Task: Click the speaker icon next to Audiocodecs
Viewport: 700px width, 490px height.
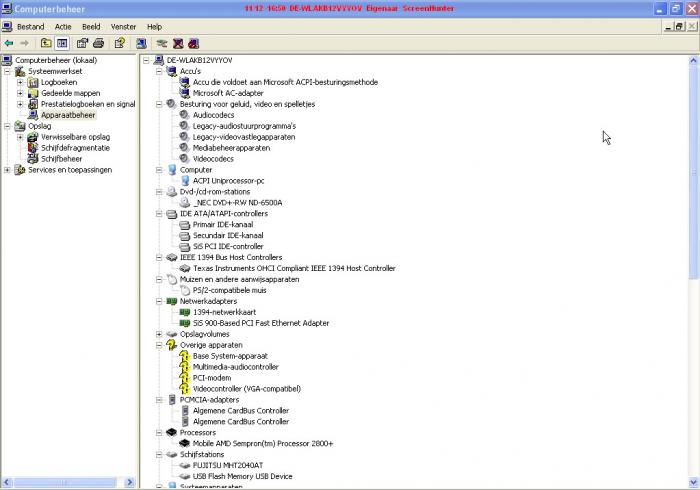Action: click(x=184, y=115)
